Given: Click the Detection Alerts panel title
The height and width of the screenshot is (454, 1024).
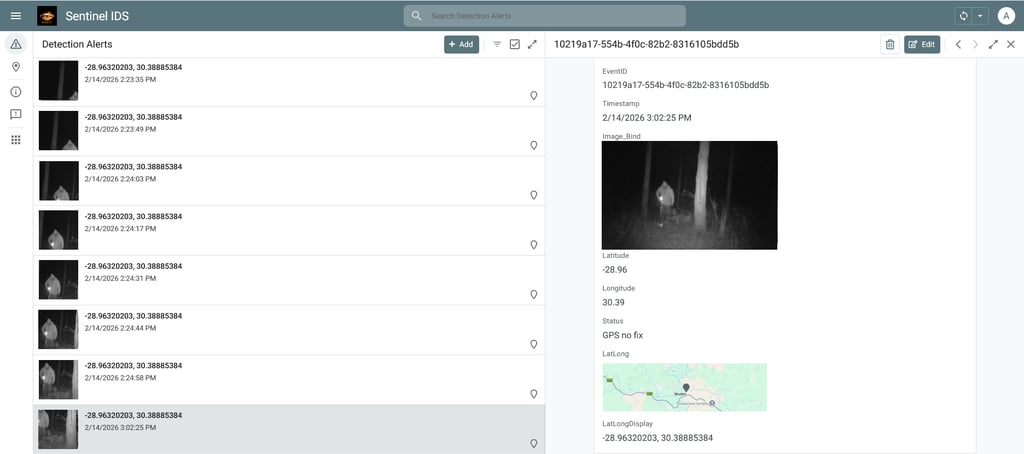Looking at the screenshot, I should [x=77, y=44].
